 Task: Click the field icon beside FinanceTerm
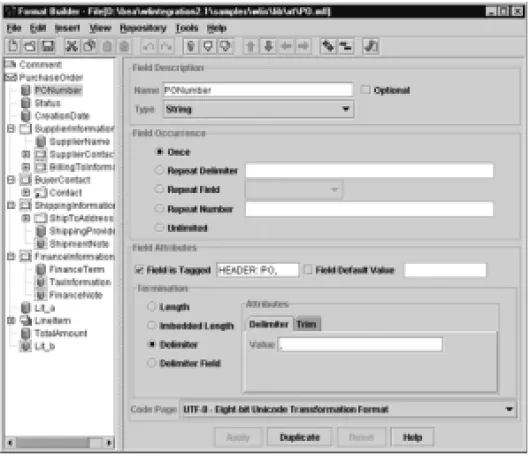[x=41, y=269]
